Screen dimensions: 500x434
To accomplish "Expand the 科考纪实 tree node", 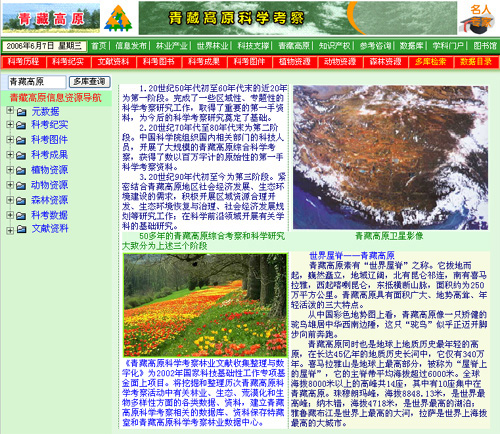I will [10, 125].
